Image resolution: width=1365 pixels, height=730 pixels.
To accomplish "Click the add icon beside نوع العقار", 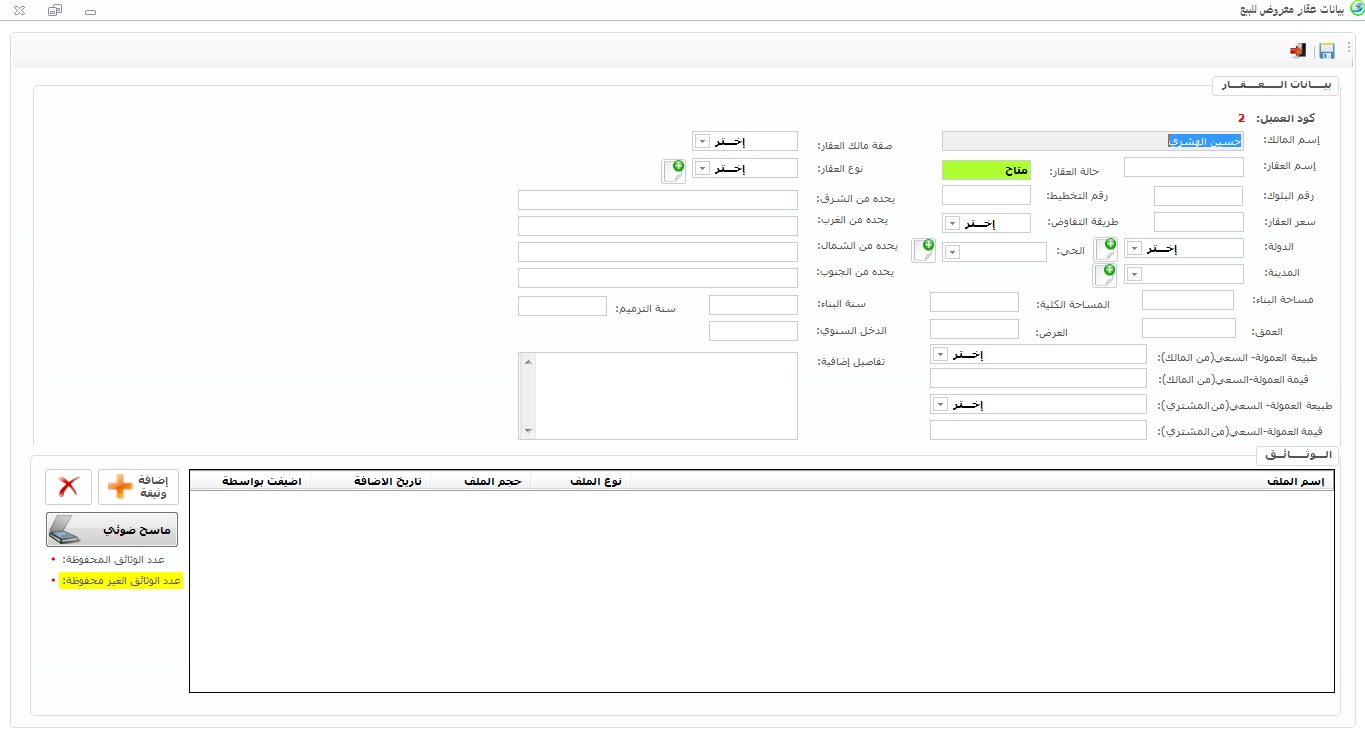I will (x=673, y=171).
